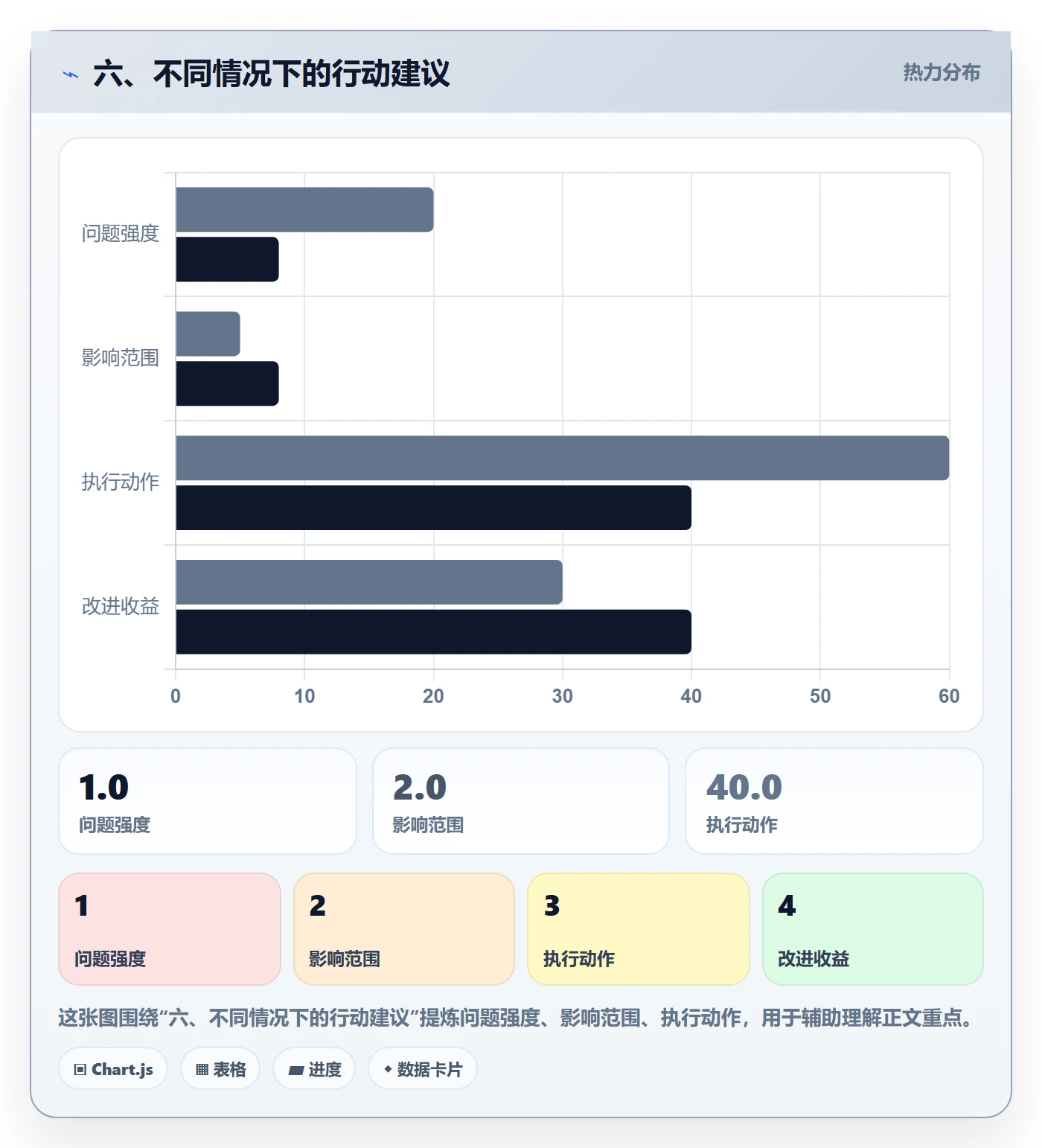
Task: Click the dark bar for 问题强度
Action: pyautogui.click(x=227, y=260)
